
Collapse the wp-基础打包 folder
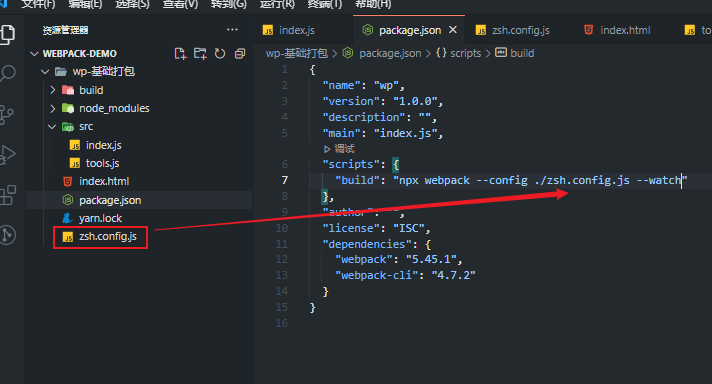pos(45,72)
